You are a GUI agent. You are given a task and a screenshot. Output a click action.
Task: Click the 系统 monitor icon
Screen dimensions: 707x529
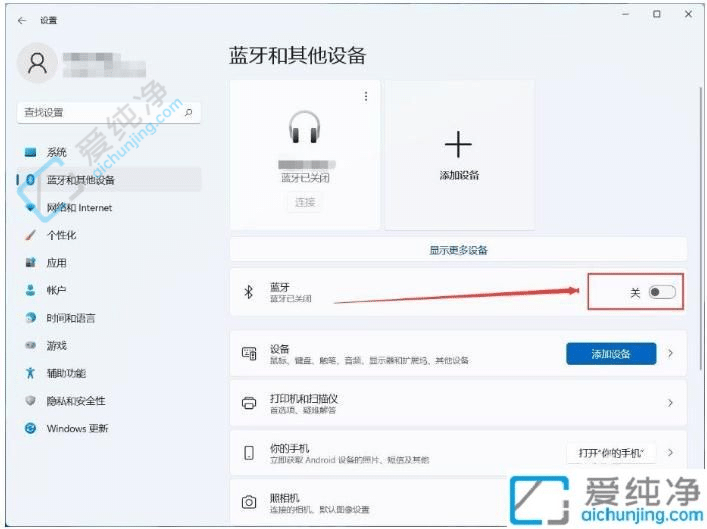coord(31,152)
